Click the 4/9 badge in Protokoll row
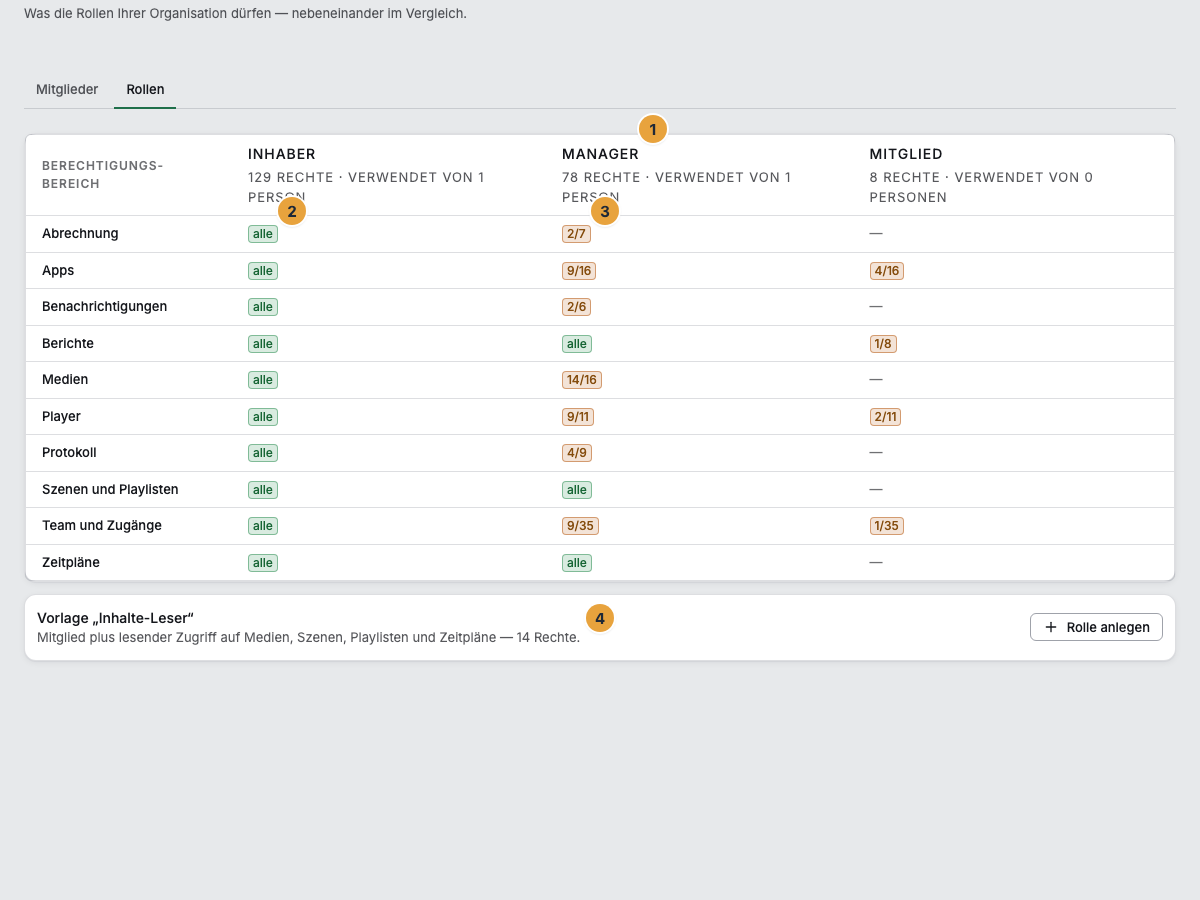 [577, 453]
